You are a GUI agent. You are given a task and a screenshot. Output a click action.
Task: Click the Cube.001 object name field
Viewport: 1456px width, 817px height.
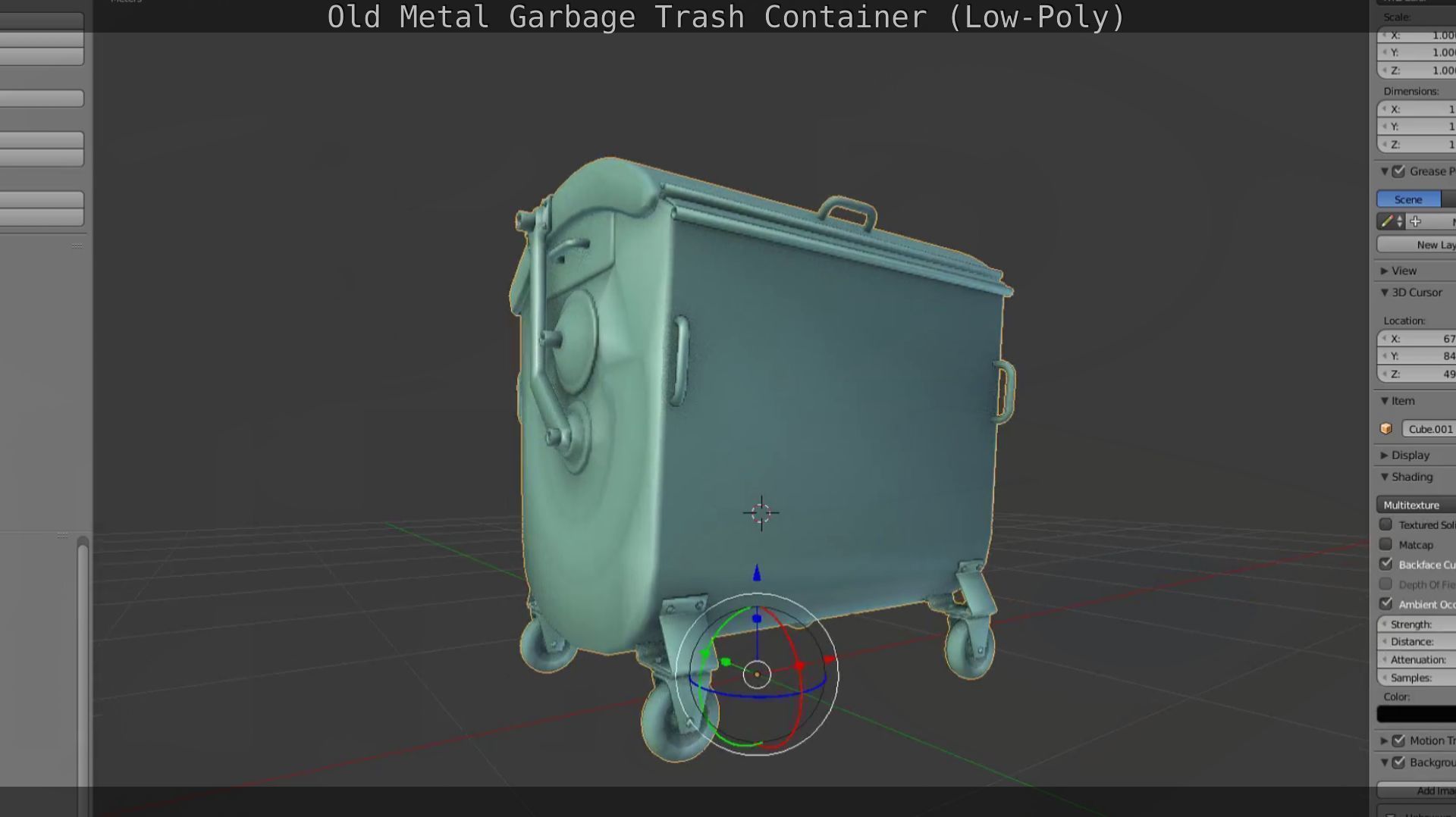[x=1429, y=429]
